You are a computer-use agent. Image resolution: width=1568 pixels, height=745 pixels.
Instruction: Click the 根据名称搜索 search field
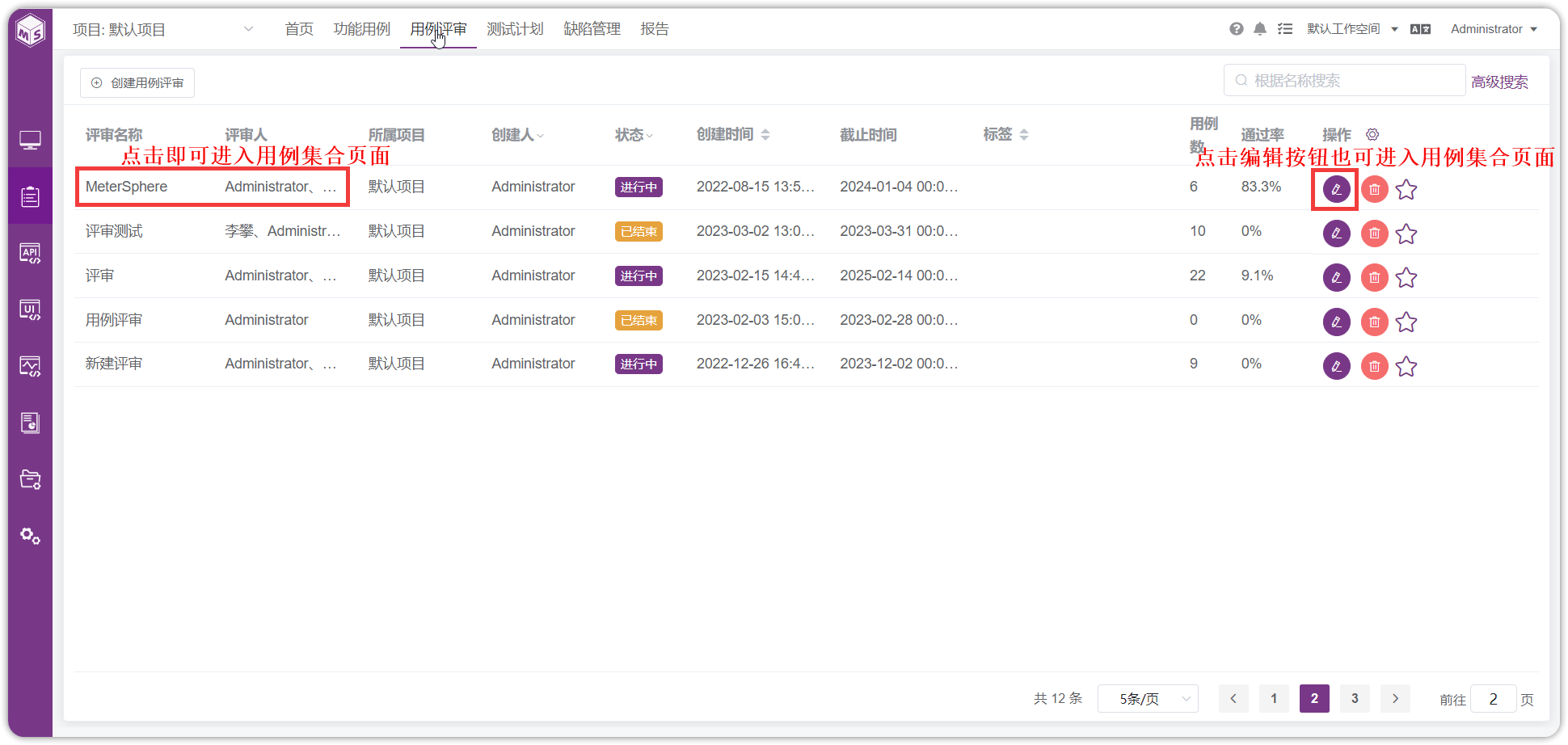1344,80
